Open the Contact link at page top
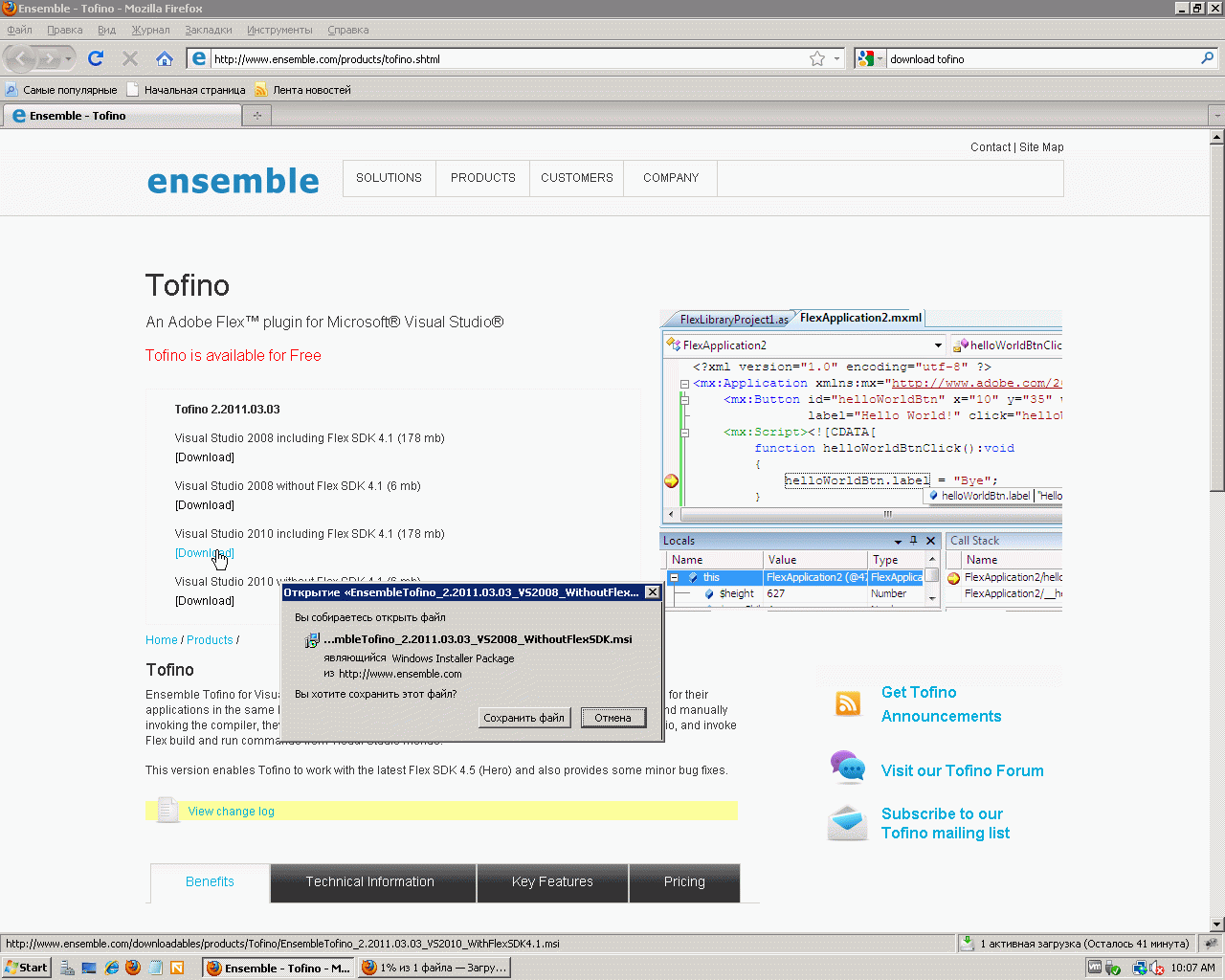Screen dimensions: 1225x980 click(991, 147)
